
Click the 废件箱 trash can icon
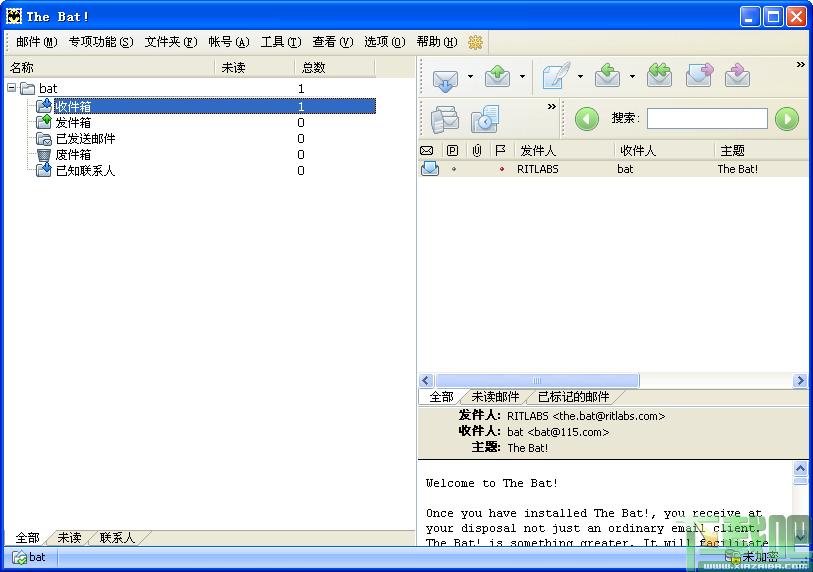[x=44, y=155]
